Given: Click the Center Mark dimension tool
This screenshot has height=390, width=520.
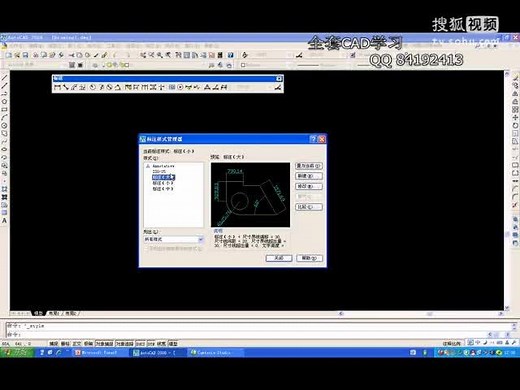Looking at the screenshot, I should tap(180, 88).
